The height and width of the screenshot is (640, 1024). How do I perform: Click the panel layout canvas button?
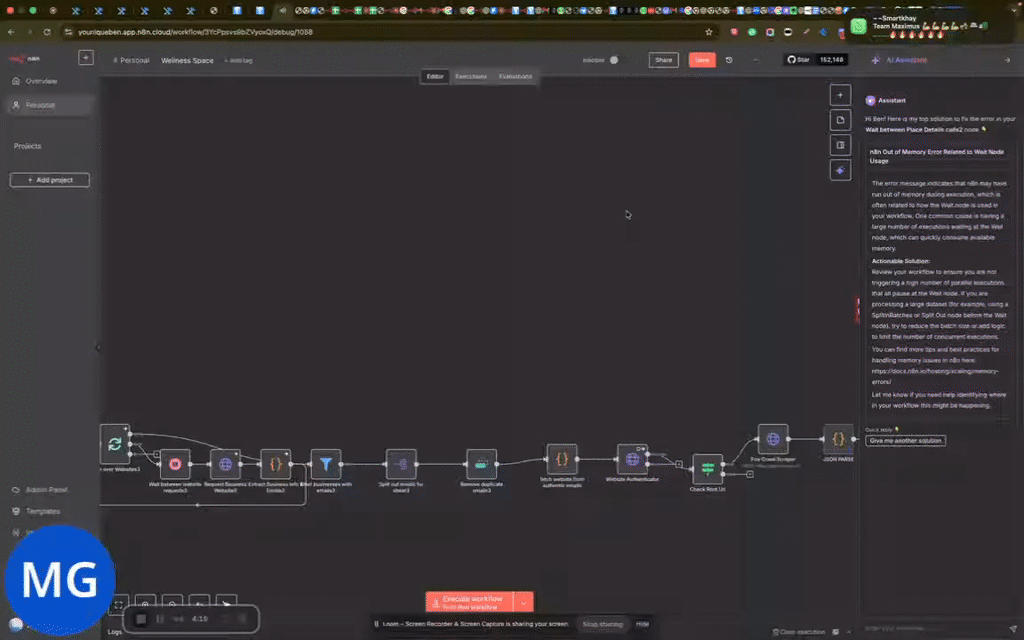point(840,145)
